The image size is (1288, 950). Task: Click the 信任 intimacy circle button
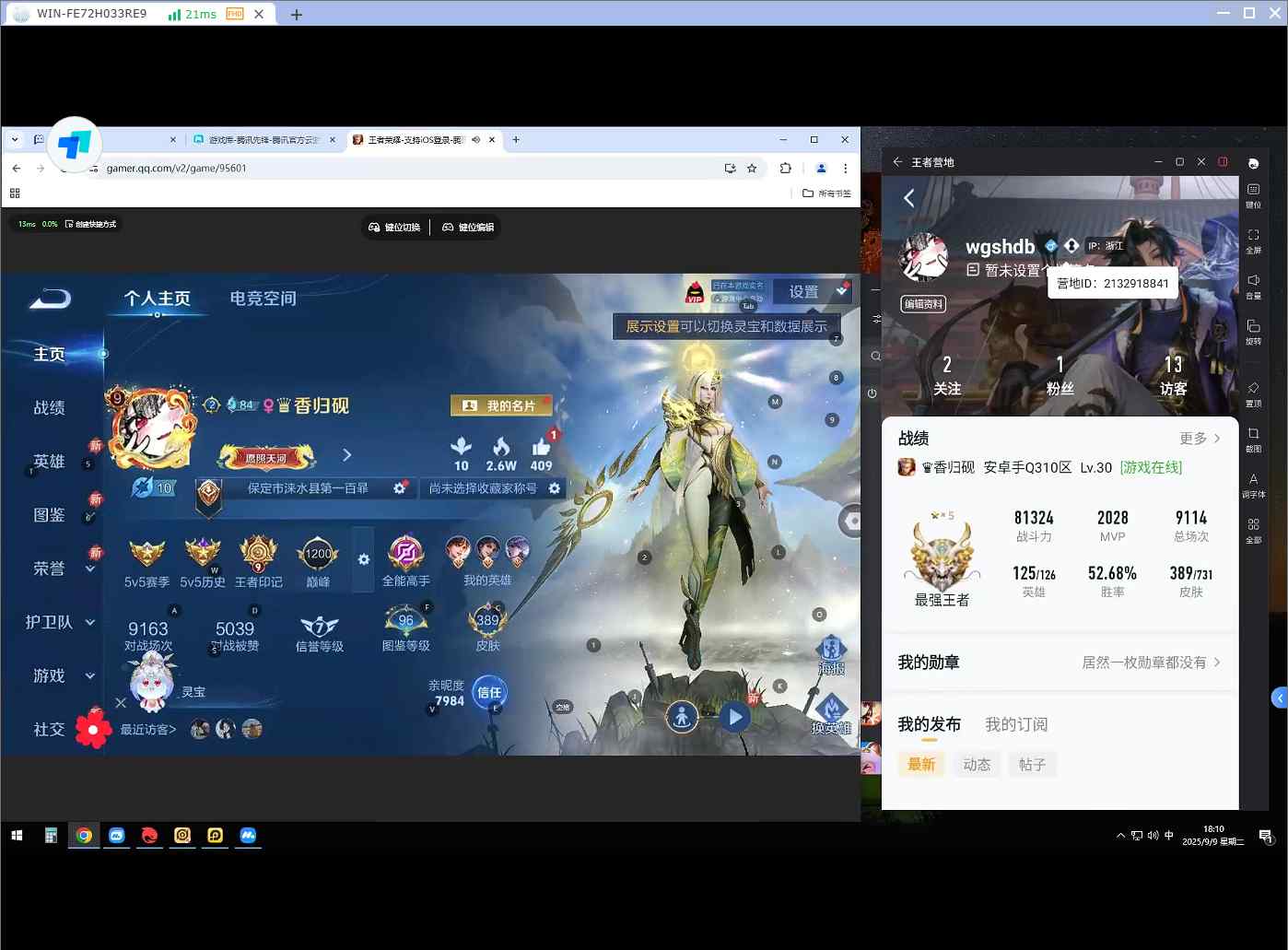[489, 693]
